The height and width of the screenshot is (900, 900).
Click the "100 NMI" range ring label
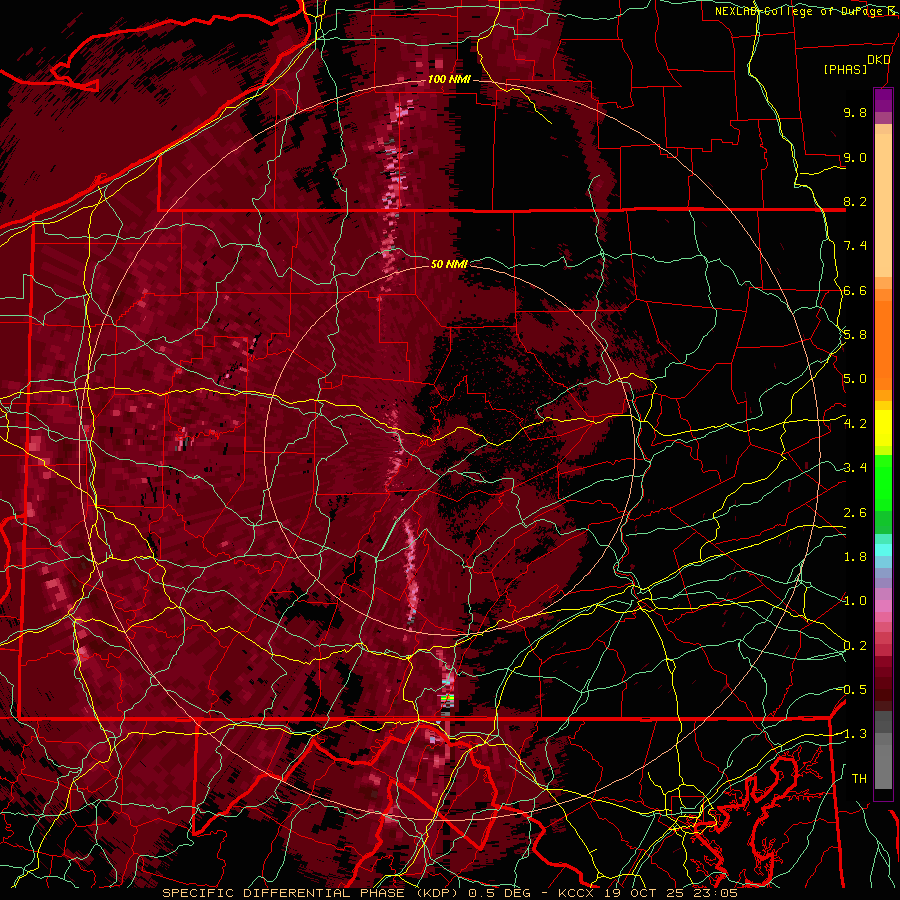(x=449, y=79)
